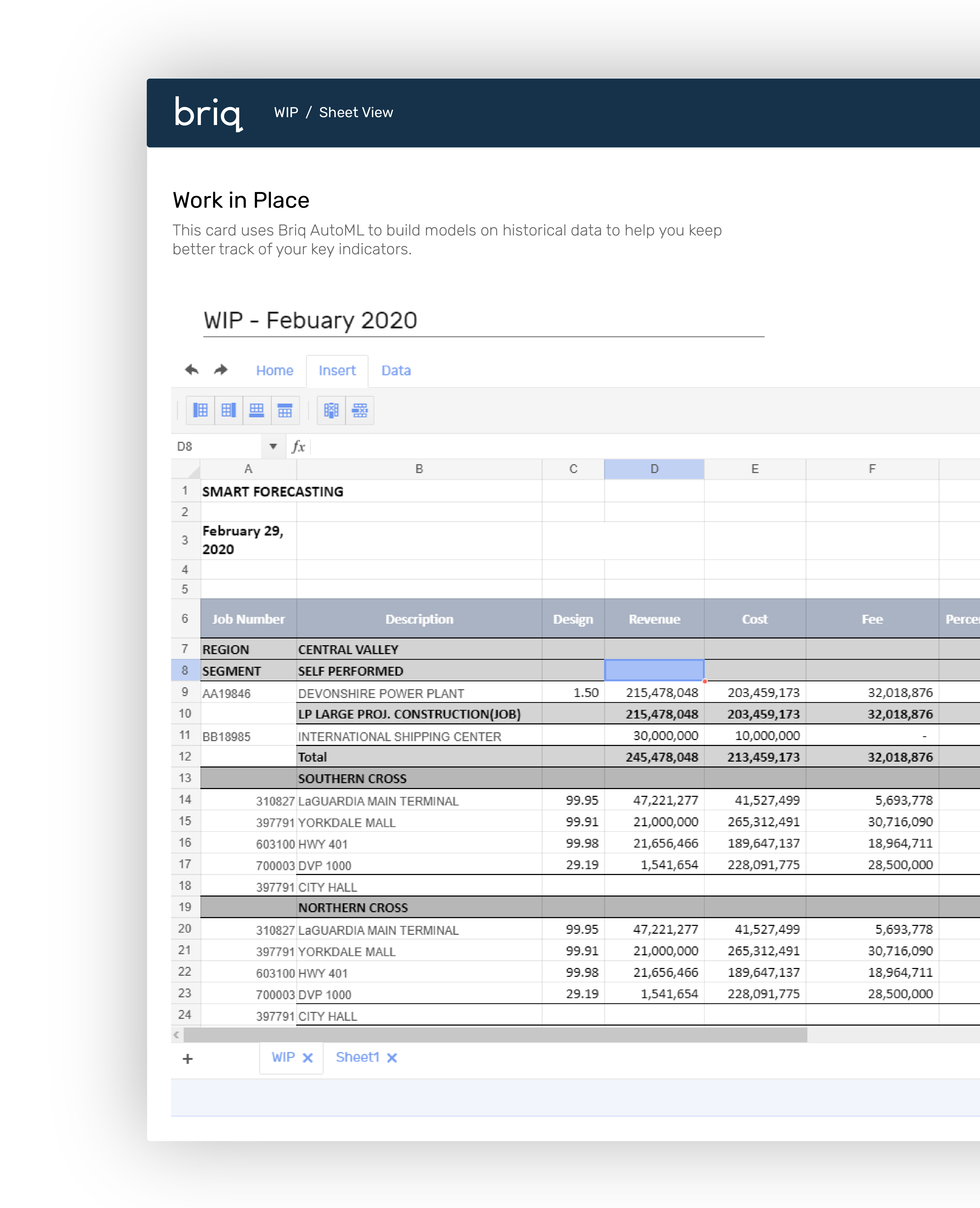Click the Design header cell
This screenshot has width=980, height=1208.
coord(574,619)
